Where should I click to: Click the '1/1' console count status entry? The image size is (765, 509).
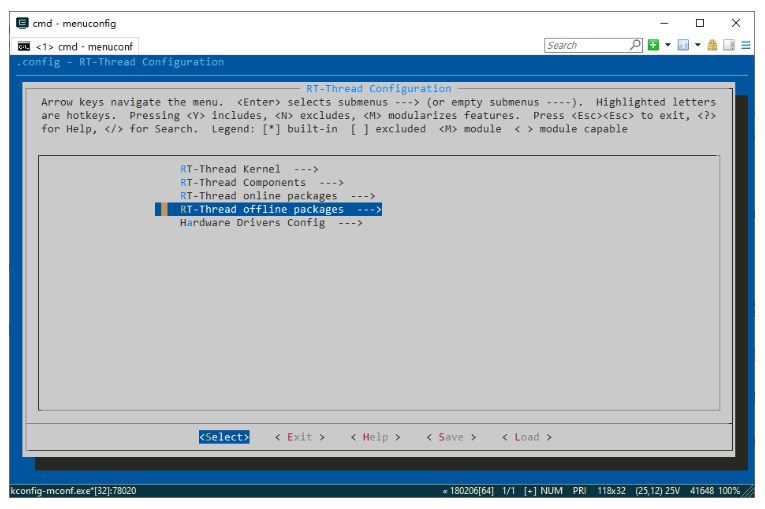[508, 490]
